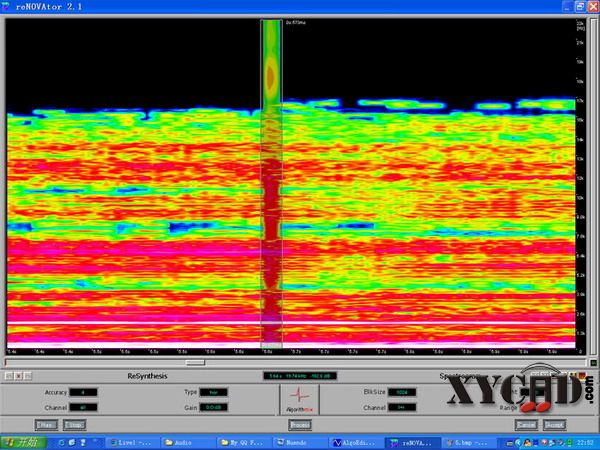Click the Gain value field
Viewport: 600px width, 450px height.
point(214,408)
